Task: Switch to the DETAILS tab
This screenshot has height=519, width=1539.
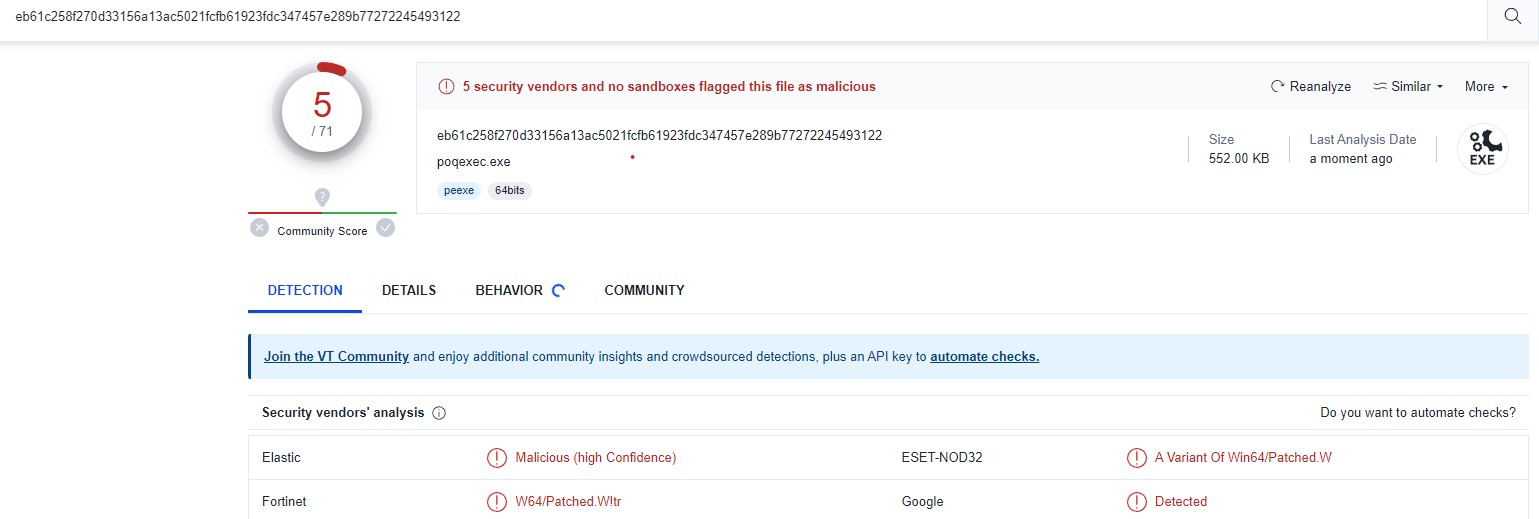Action: (x=409, y=291)
